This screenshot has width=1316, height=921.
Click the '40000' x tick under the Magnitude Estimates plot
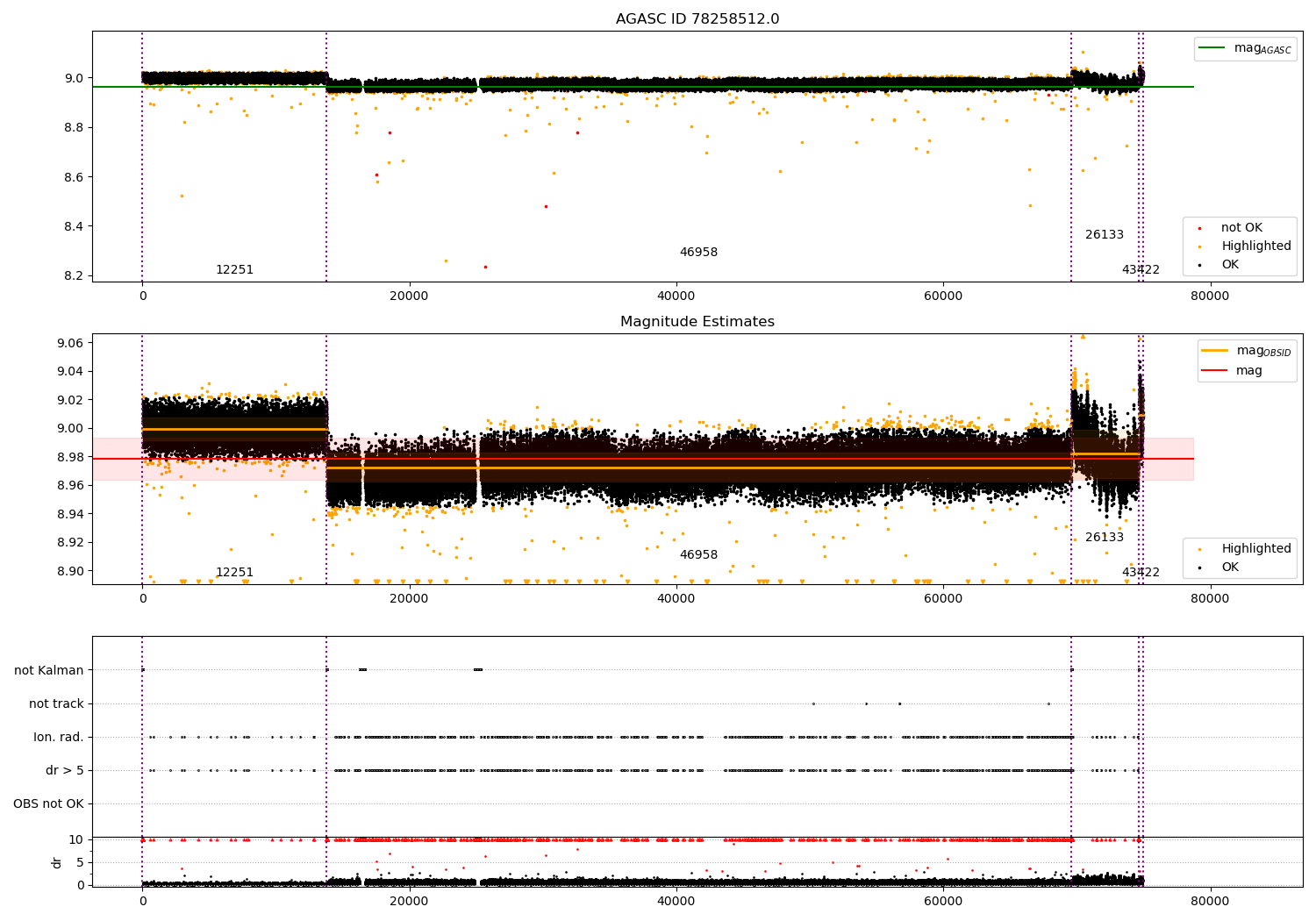[x=676, y=599]
